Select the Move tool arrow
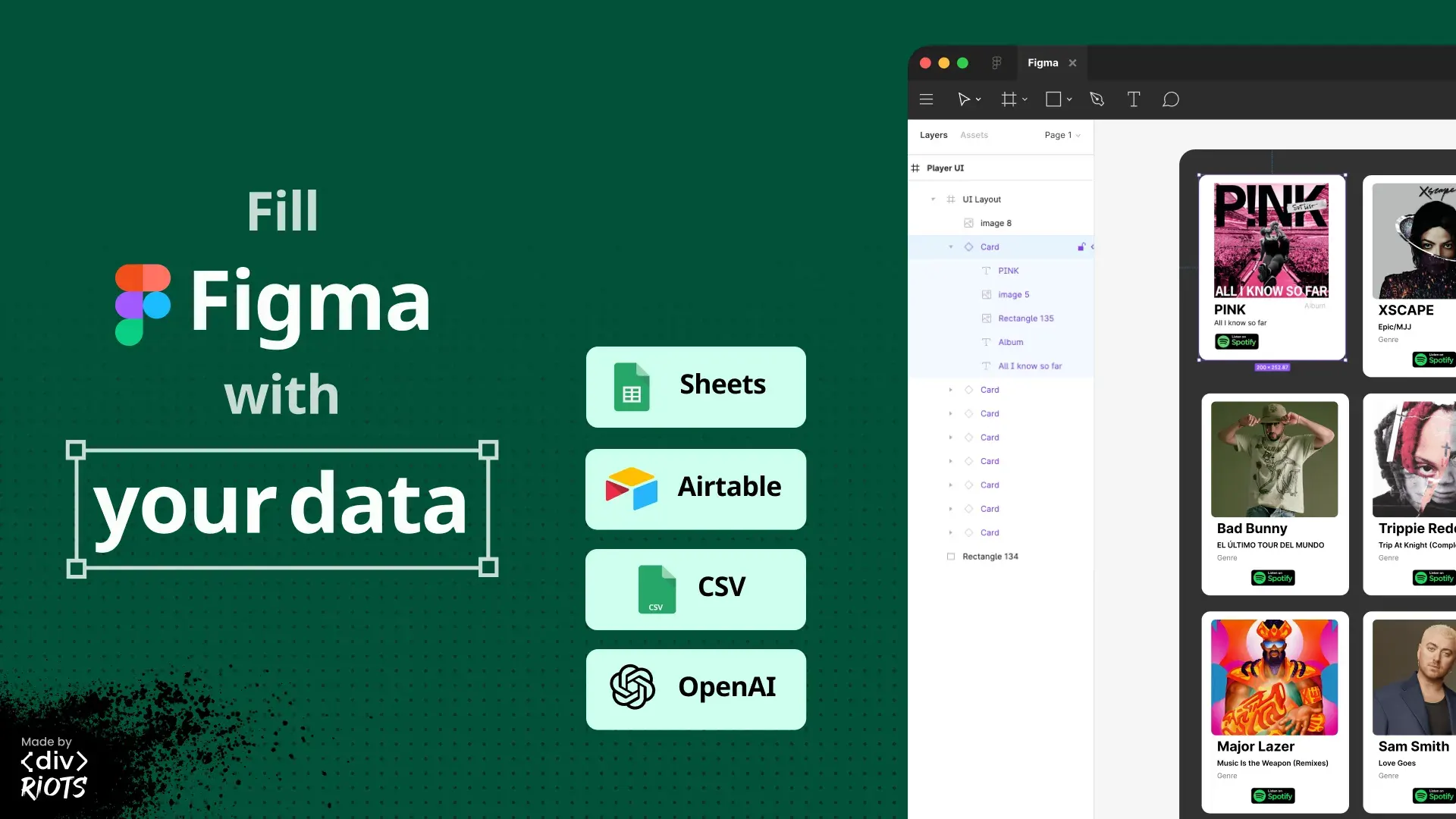The image size is (1456, 819). point(964,99)
